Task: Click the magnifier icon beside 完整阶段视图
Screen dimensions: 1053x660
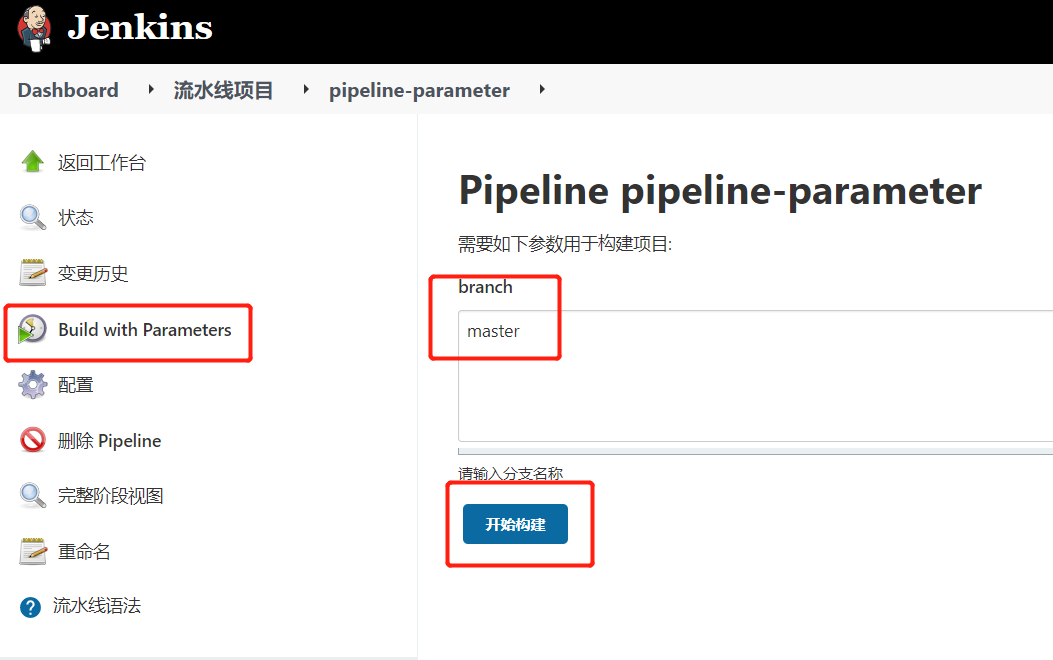Action: (x=32, y=496)
